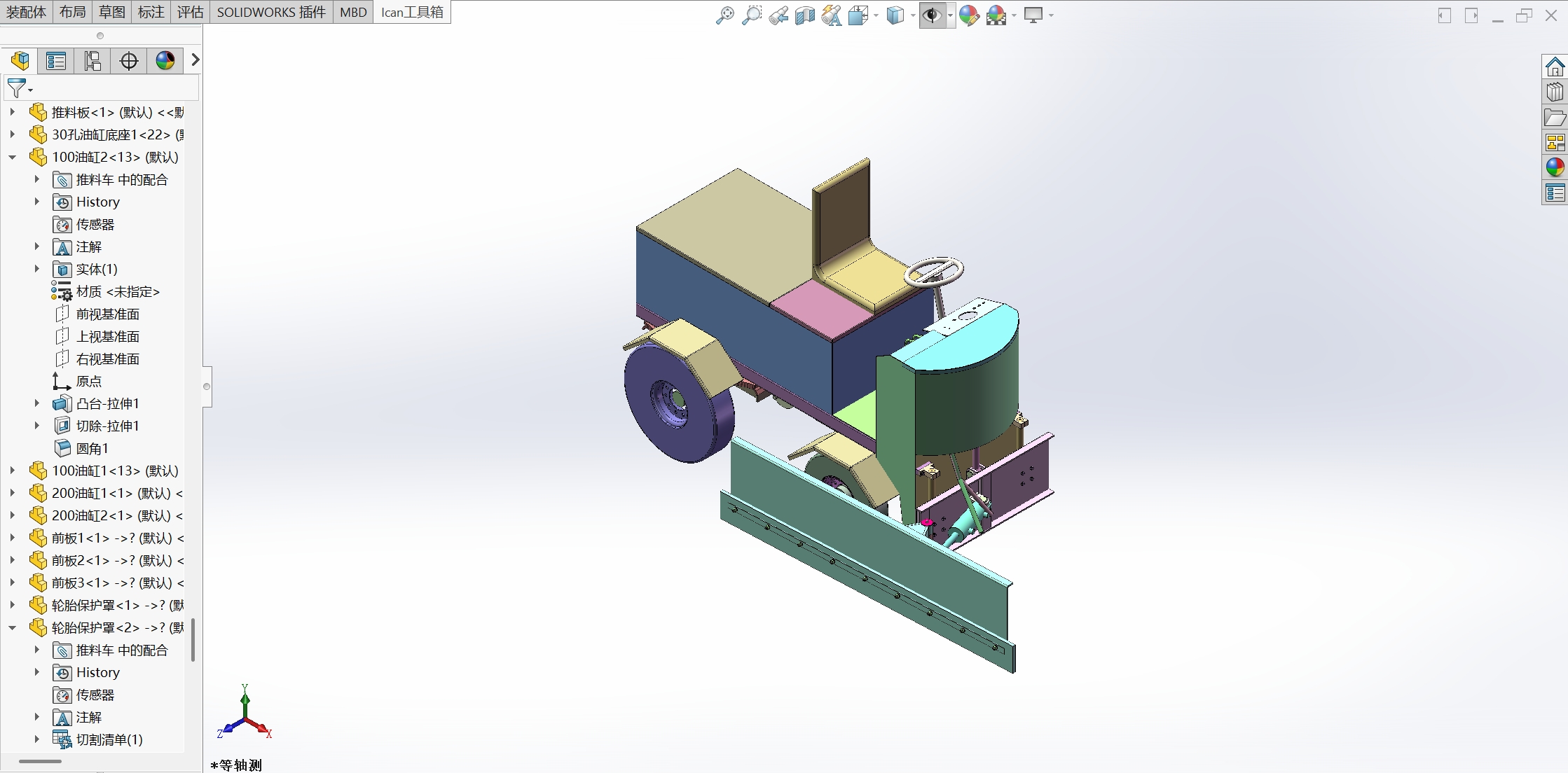
Task: Open the Edit Appearance tool
Action: point(969,15)
